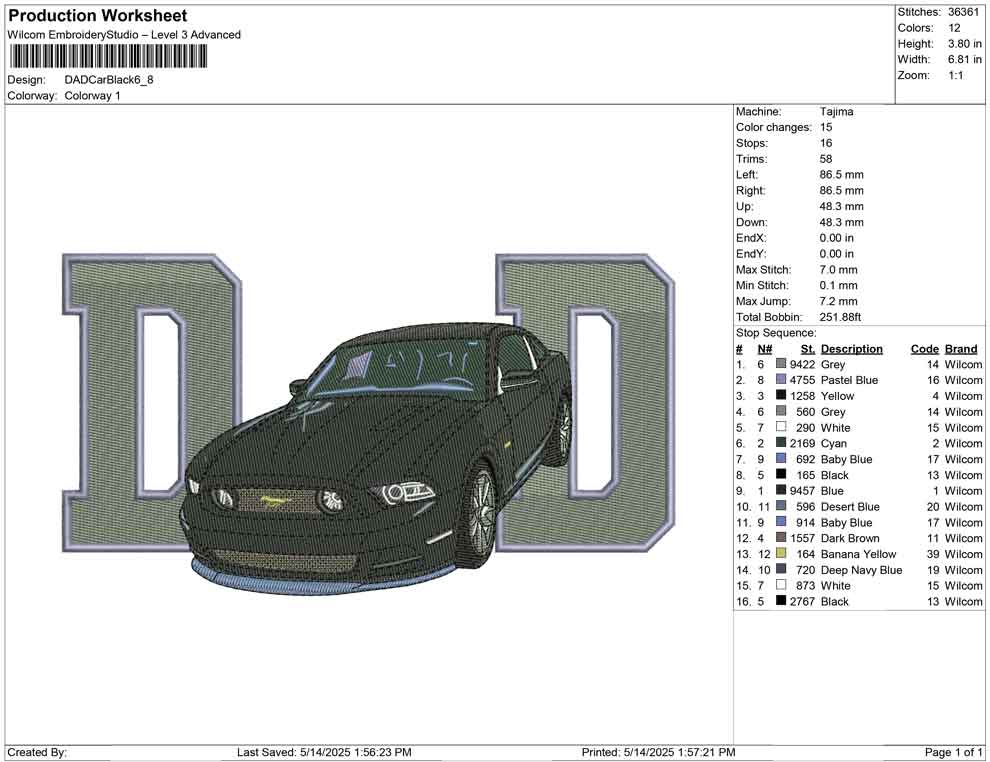Click the Code column header
Viewport: 990px width, 762px height.
click(x=924, y=349)
